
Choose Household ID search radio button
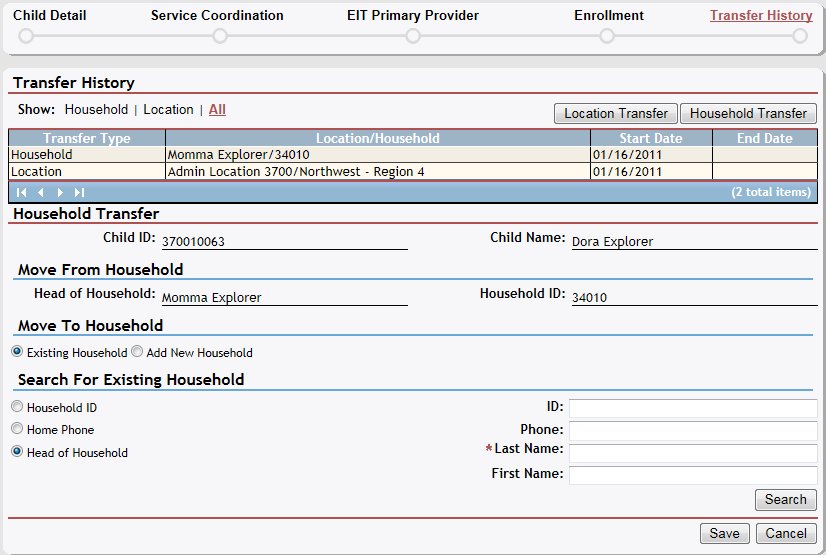click(17, 407)
